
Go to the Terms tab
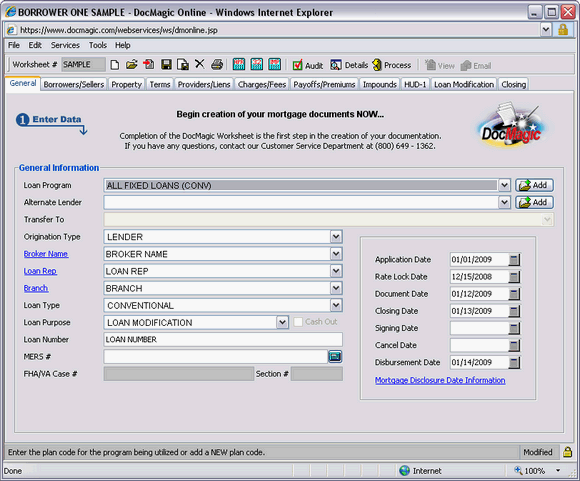(x=160, y=84)
